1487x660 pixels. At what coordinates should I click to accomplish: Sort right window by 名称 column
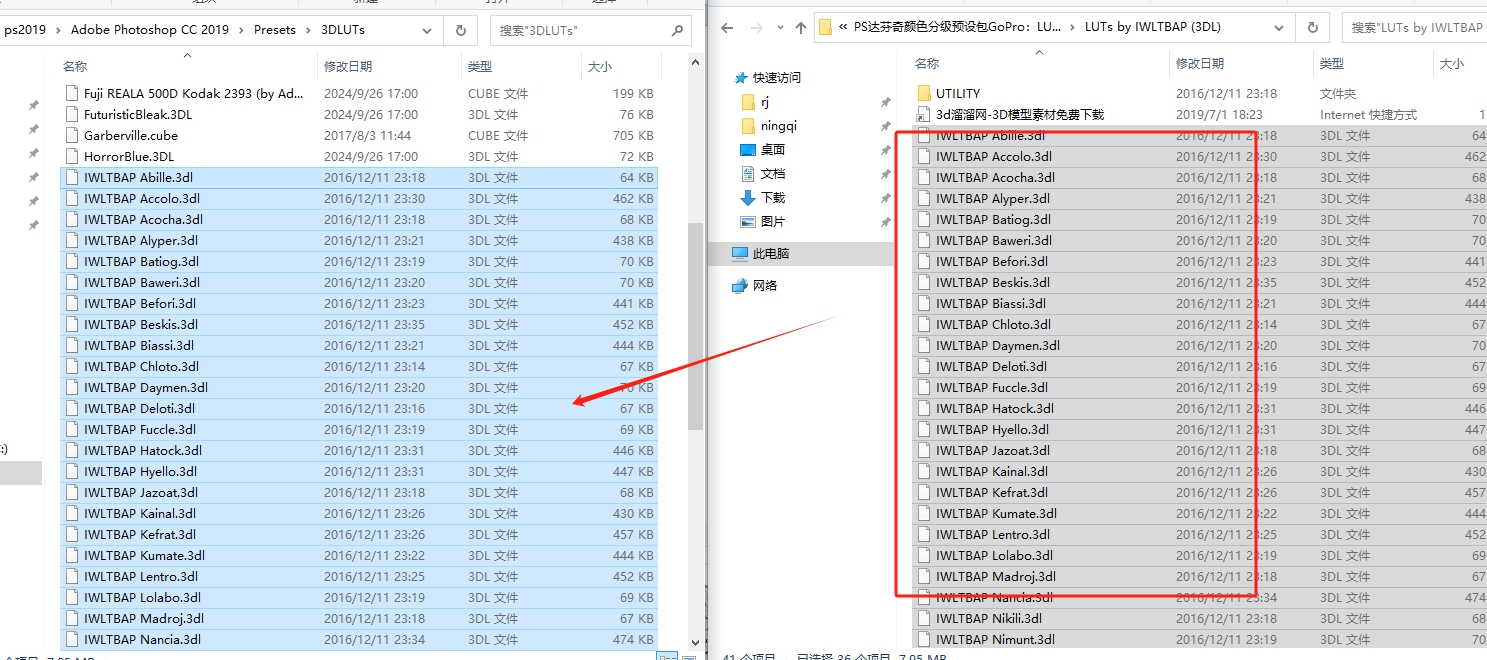coord(927,64)
